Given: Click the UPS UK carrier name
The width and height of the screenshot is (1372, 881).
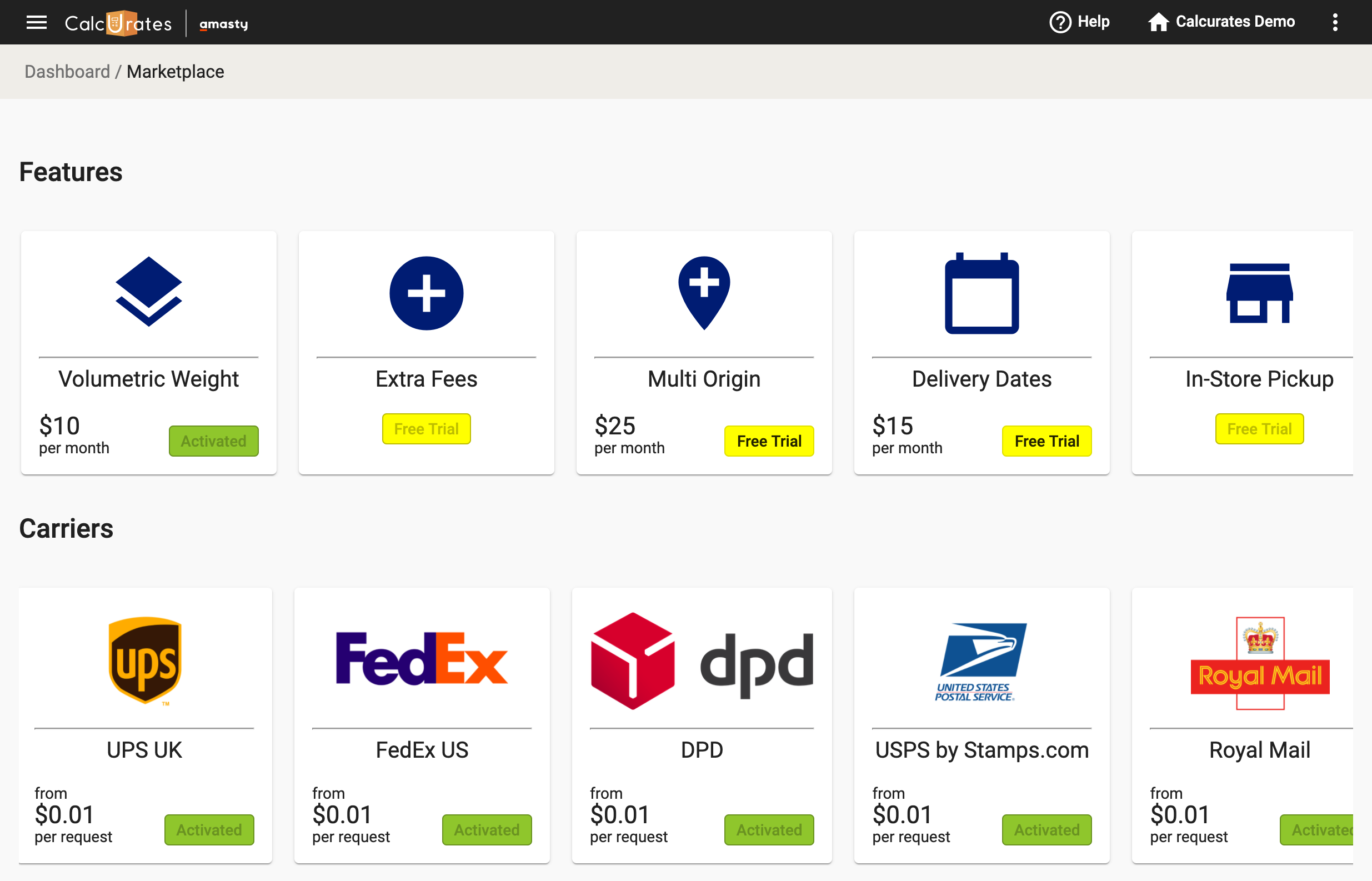Looking at the screenshot, I should 144,750.
